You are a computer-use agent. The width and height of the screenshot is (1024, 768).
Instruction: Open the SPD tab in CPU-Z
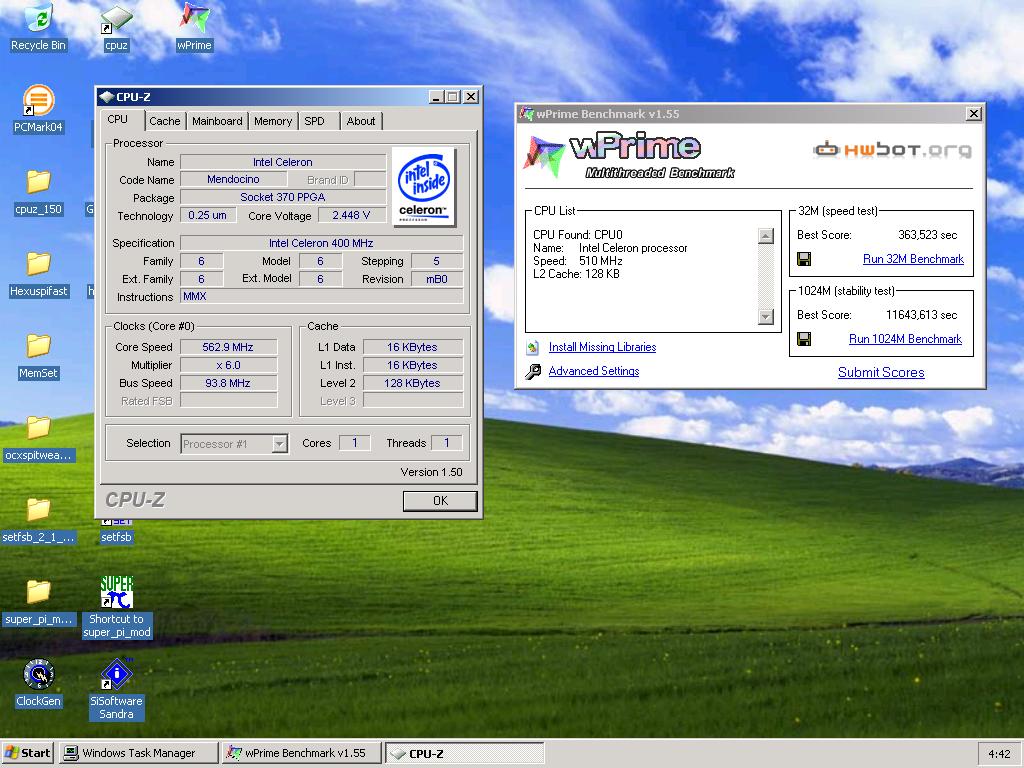pyautogui.click(x=314, y=121)
